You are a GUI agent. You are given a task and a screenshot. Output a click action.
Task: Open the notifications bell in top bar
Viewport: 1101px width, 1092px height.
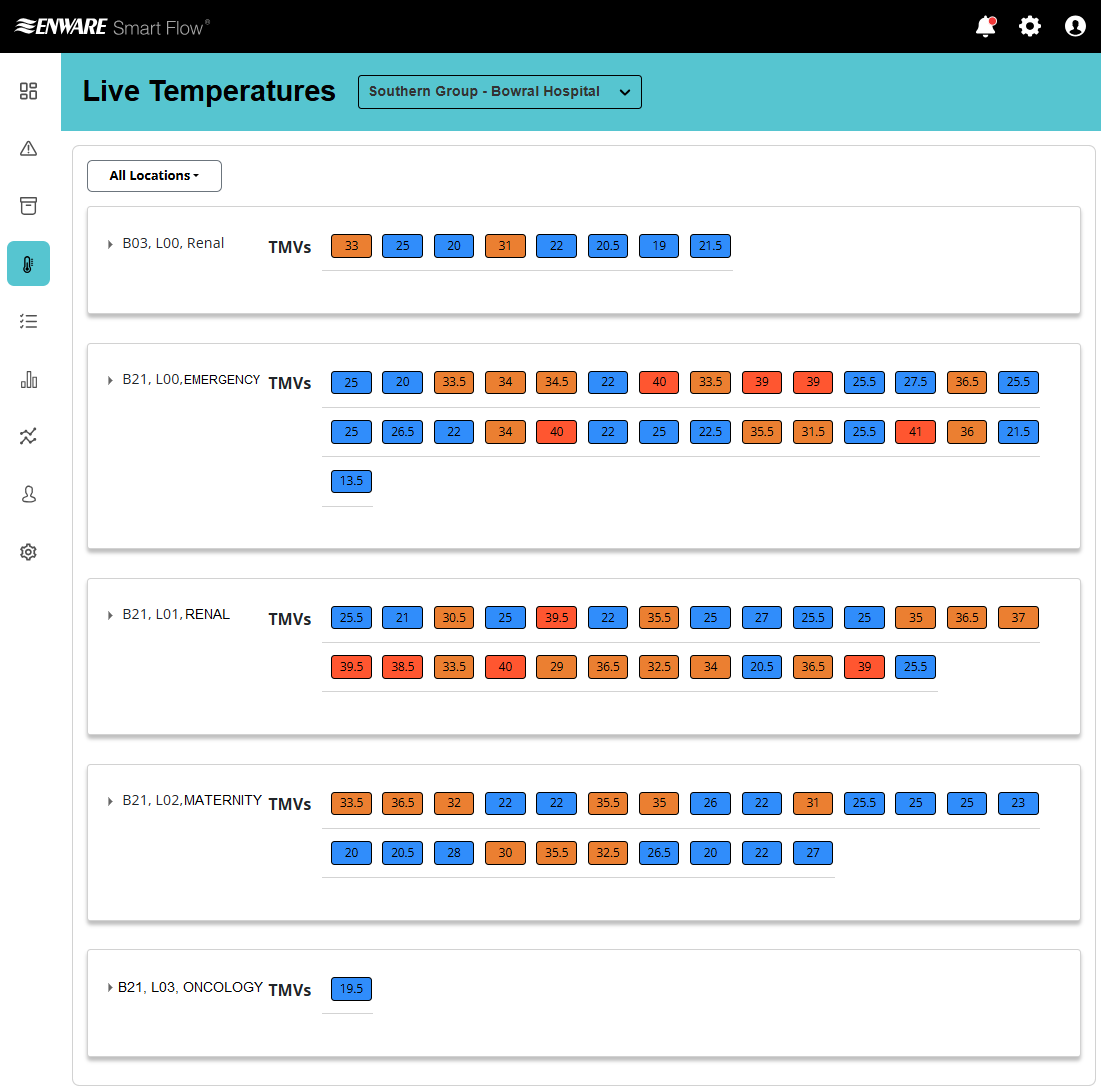[986, 27]
